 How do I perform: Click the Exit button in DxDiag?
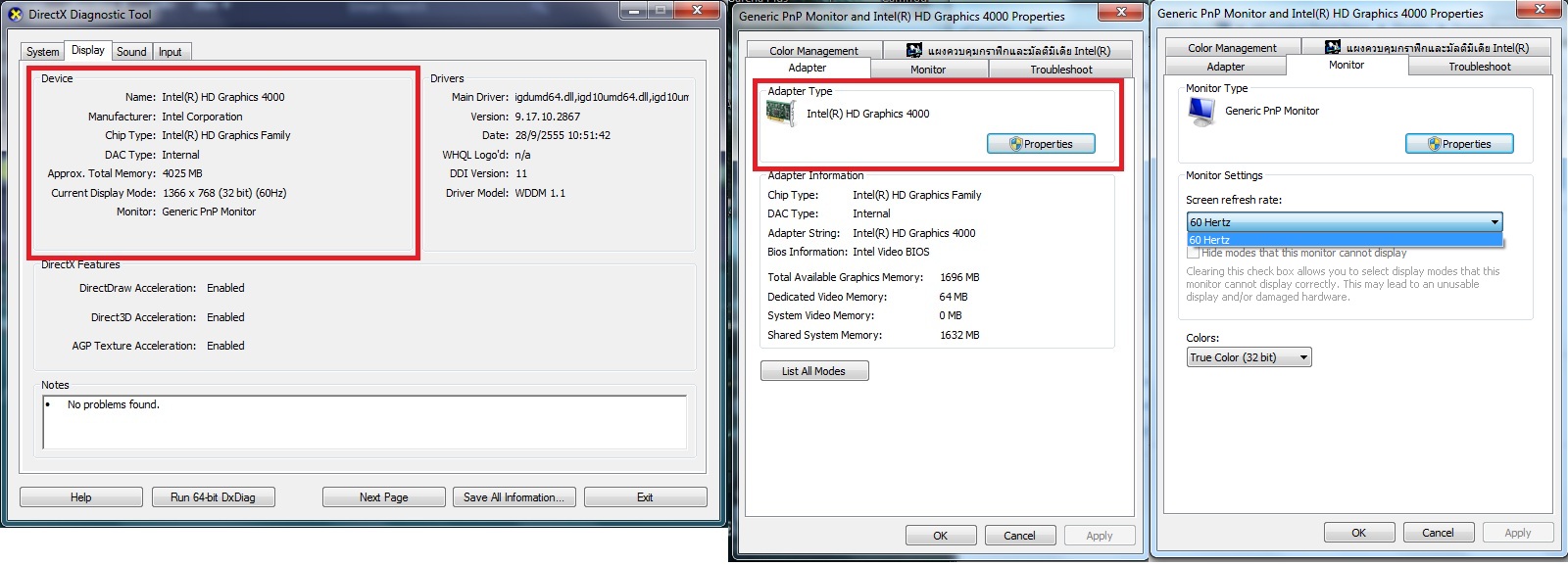click(645, 497)
